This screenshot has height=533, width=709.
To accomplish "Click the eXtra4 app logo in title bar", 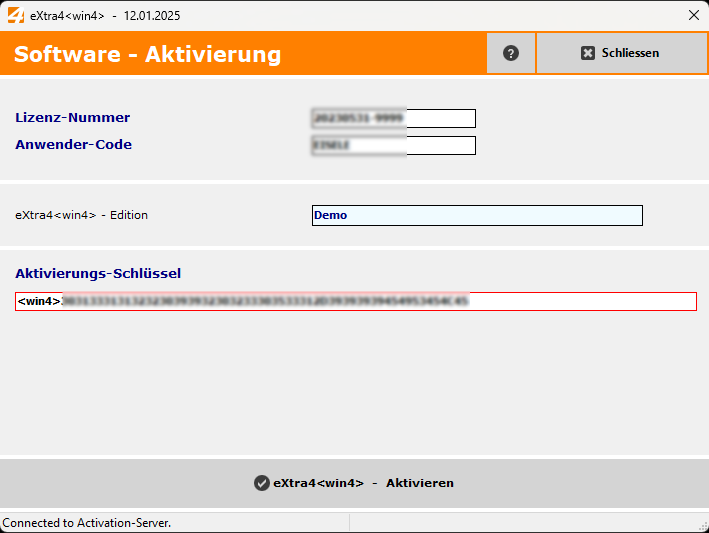I will tap(16, 15).
